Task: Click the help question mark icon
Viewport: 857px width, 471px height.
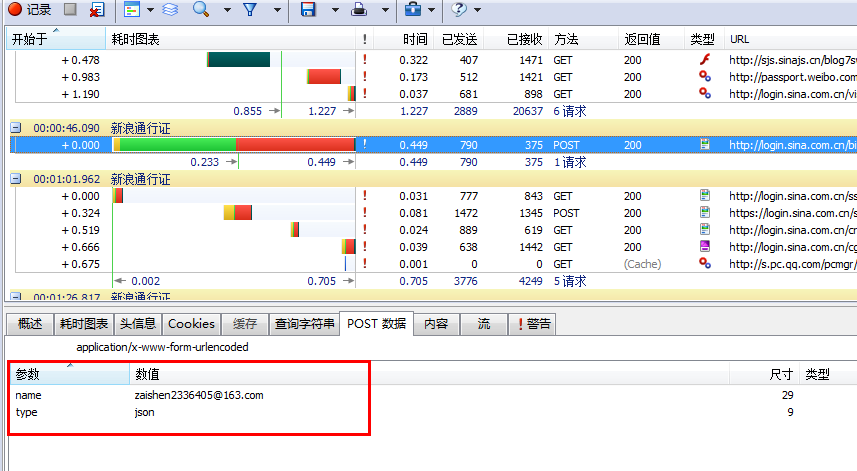Action: coord(459,9)
